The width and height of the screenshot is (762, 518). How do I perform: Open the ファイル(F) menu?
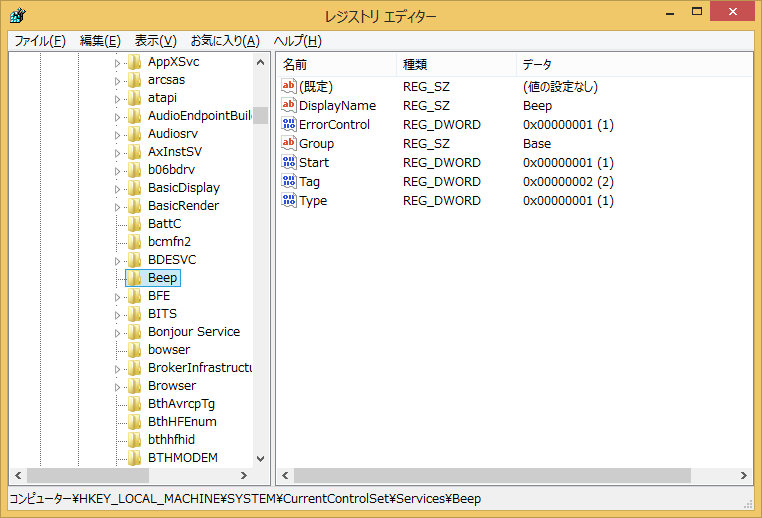[x=39, y=41]
